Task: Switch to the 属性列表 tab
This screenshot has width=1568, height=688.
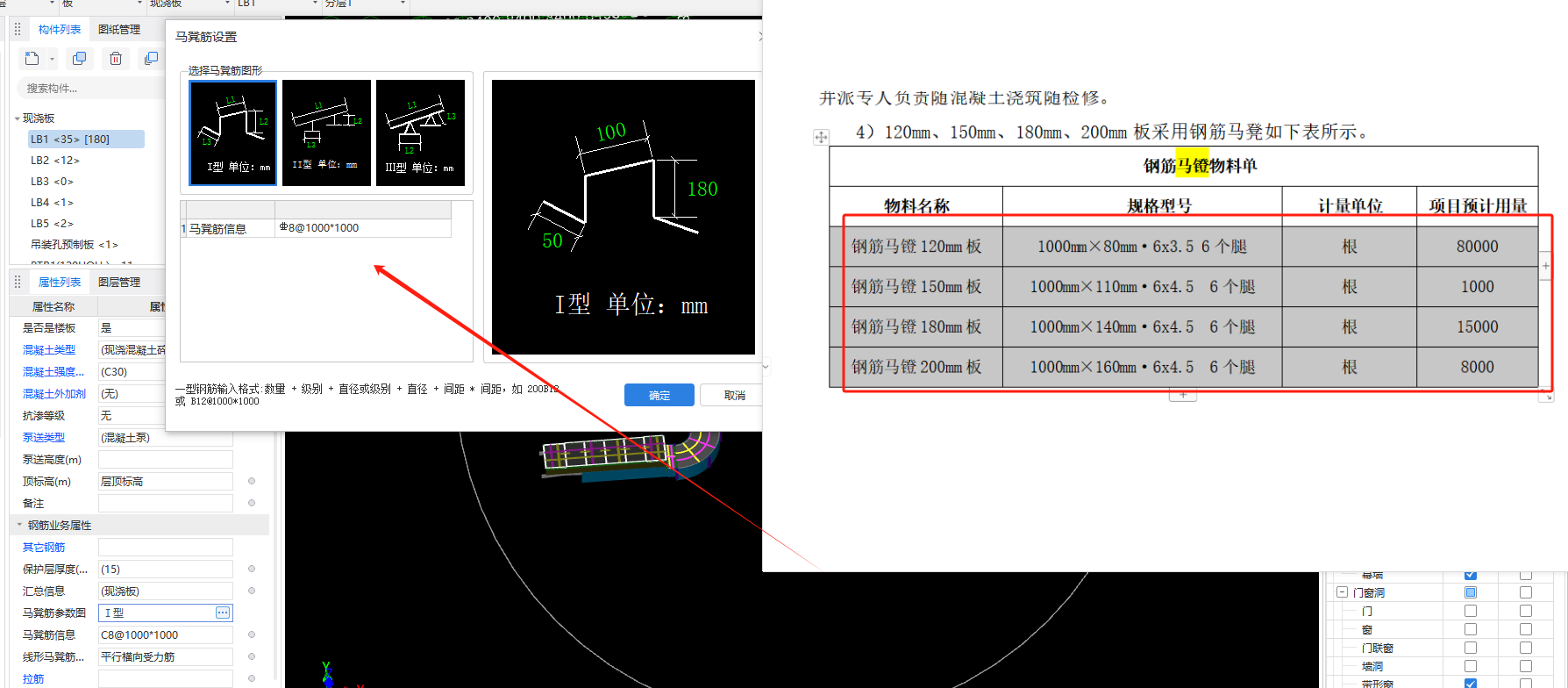Action: coord(60,283)
